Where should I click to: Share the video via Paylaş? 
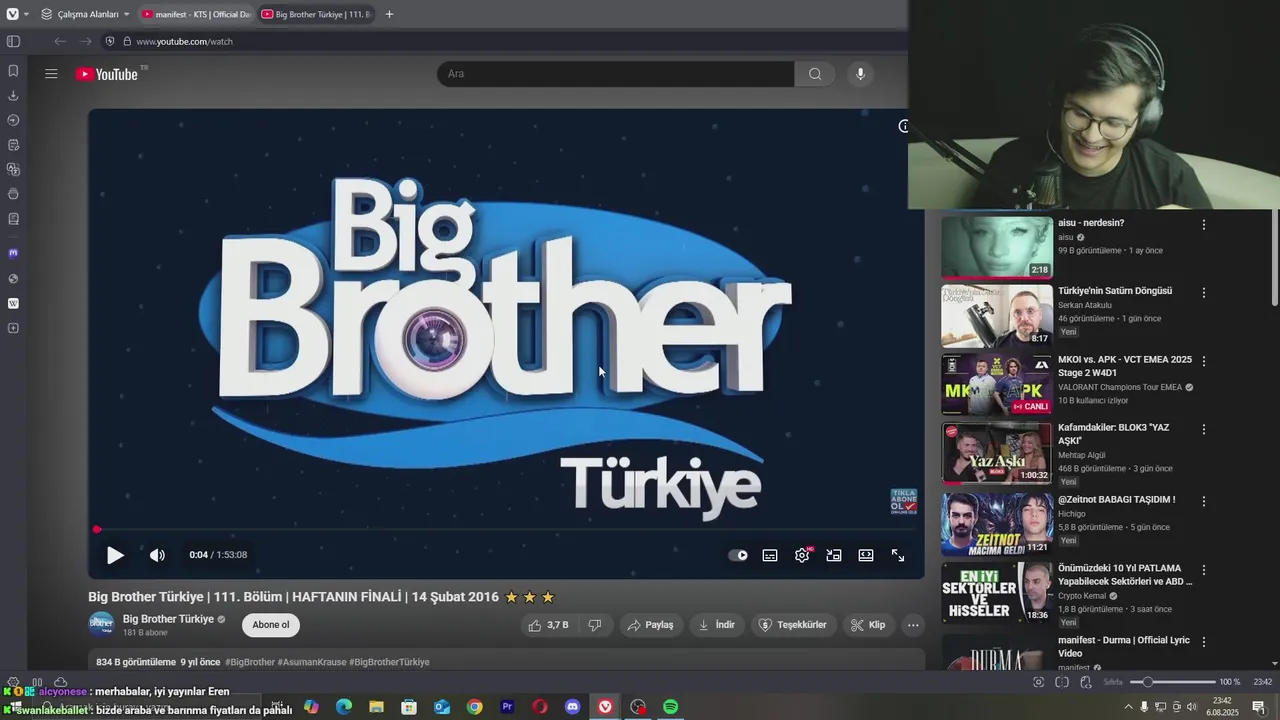pyautogui.click(x=650, y=625)
